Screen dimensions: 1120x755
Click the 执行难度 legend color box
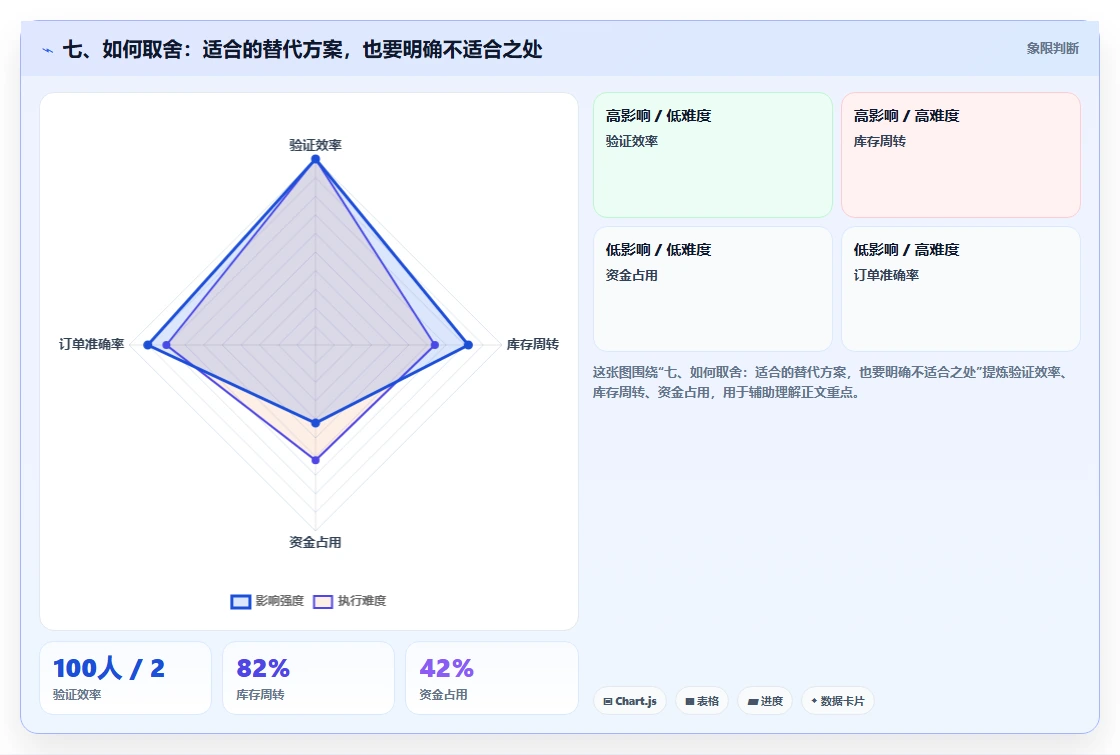click(x=323, y=601)
